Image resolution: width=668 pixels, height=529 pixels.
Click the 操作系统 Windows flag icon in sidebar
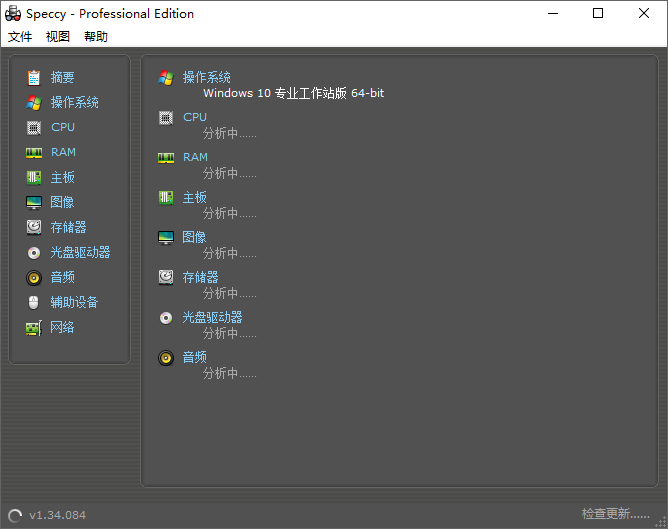tap(34, 103)
